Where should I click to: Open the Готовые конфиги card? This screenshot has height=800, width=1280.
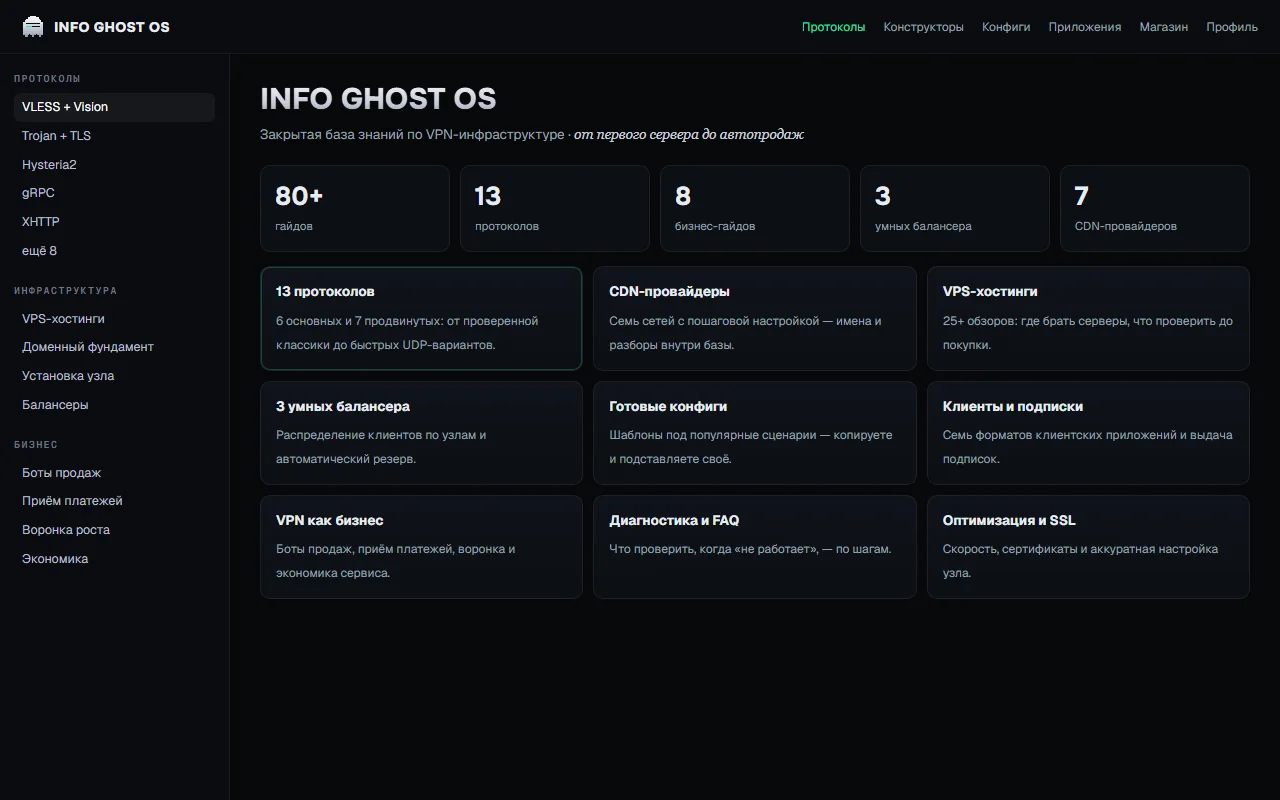click(x=755, y=433)
